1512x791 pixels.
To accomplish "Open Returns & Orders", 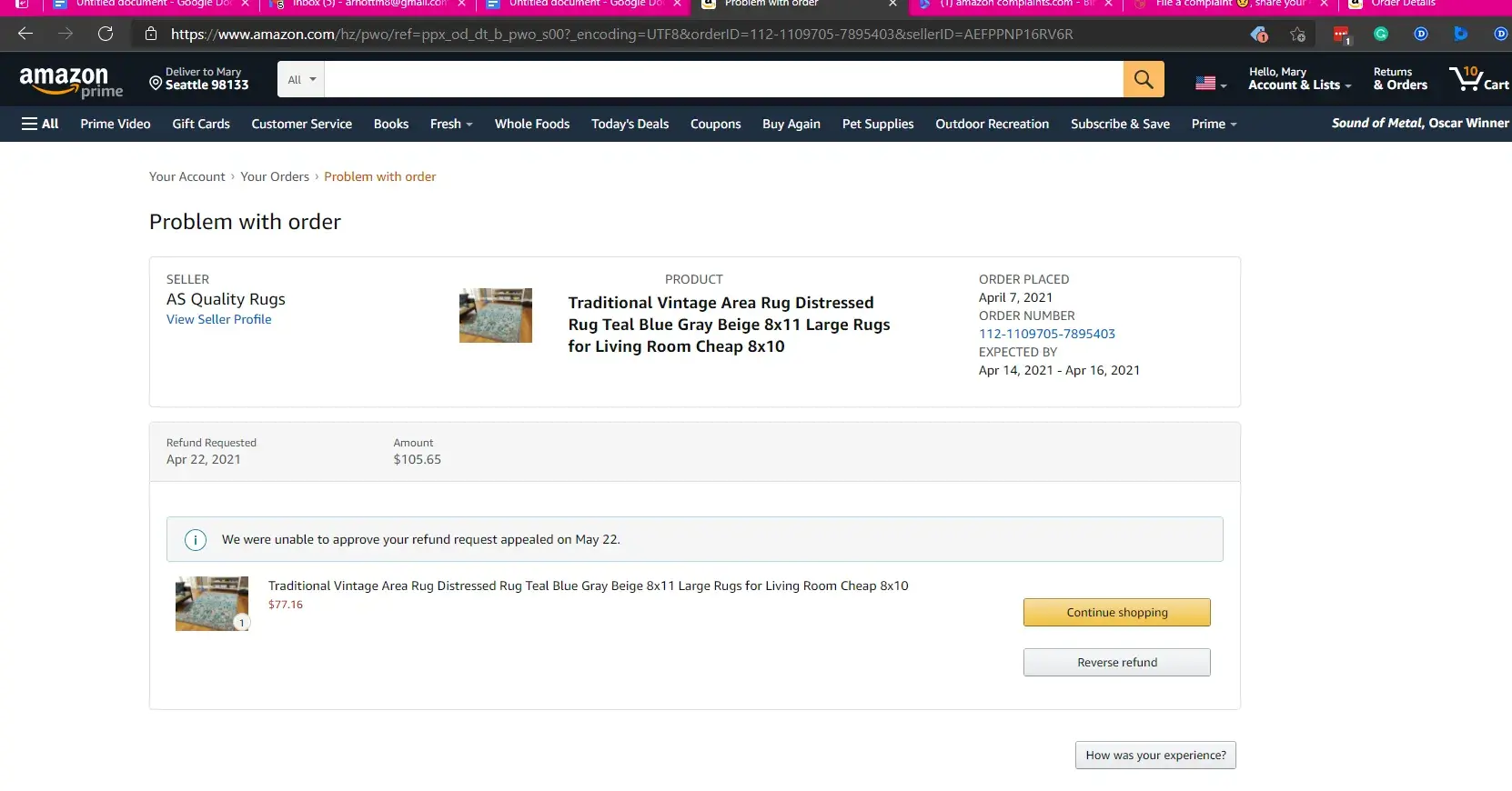I will pyautogui.click(x=1400, y=79).
